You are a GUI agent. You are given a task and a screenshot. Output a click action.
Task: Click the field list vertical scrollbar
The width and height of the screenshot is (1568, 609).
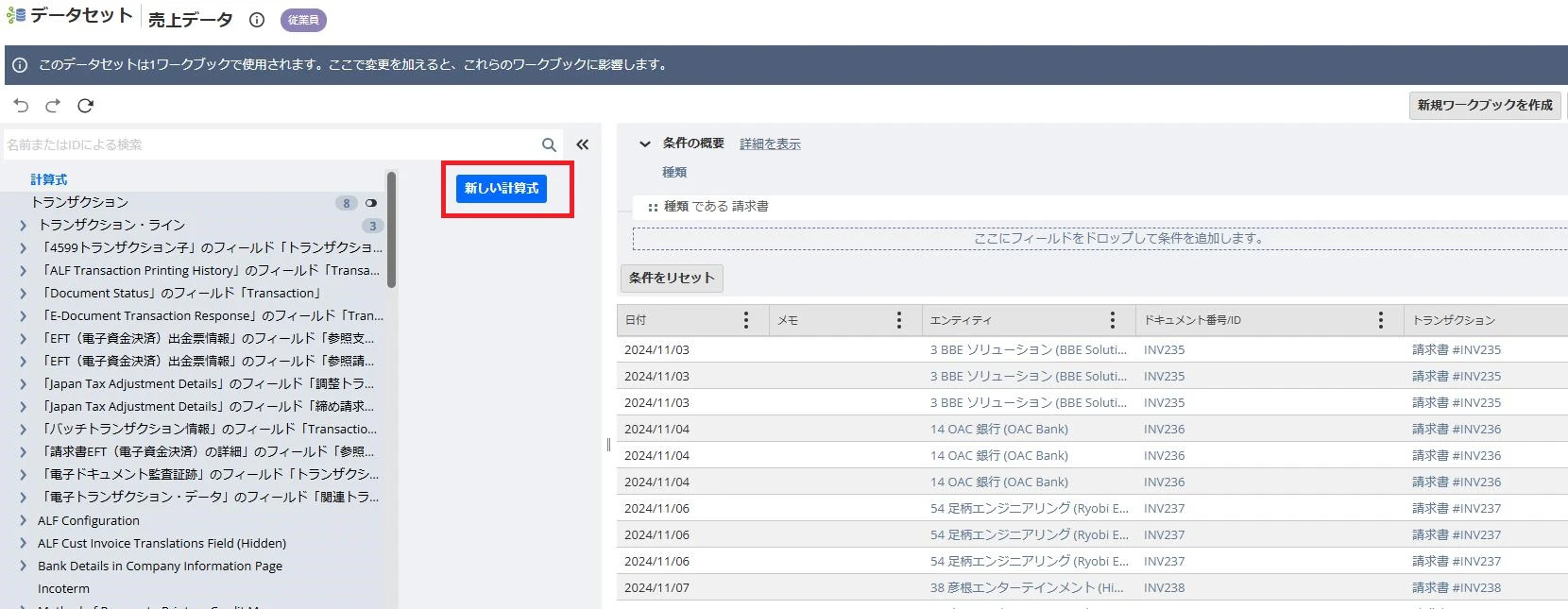point(391,229)
